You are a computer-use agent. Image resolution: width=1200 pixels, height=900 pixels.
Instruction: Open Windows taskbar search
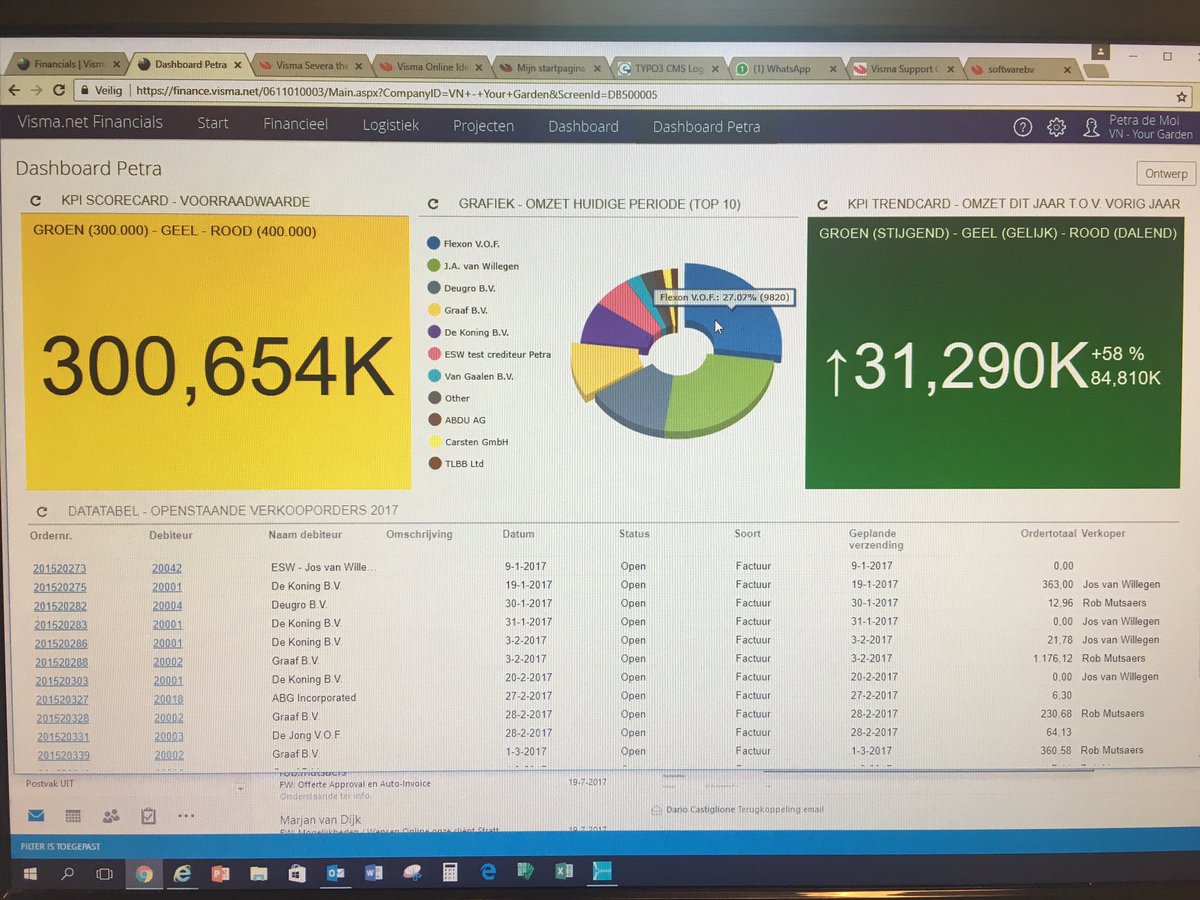[68, 874]
